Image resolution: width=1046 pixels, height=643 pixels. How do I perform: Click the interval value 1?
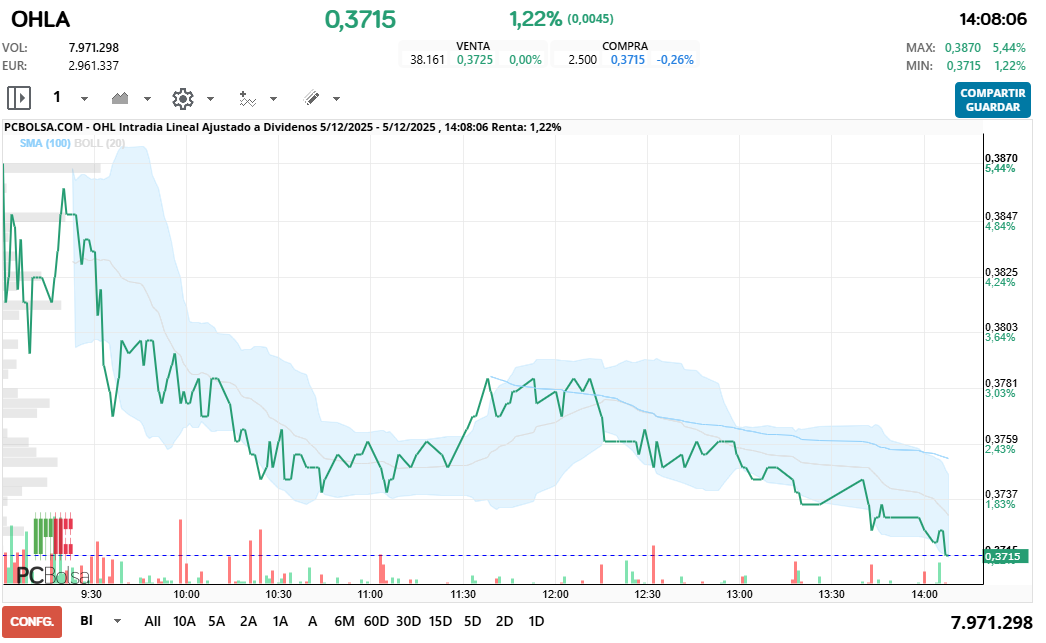click(x=57, y=97)
